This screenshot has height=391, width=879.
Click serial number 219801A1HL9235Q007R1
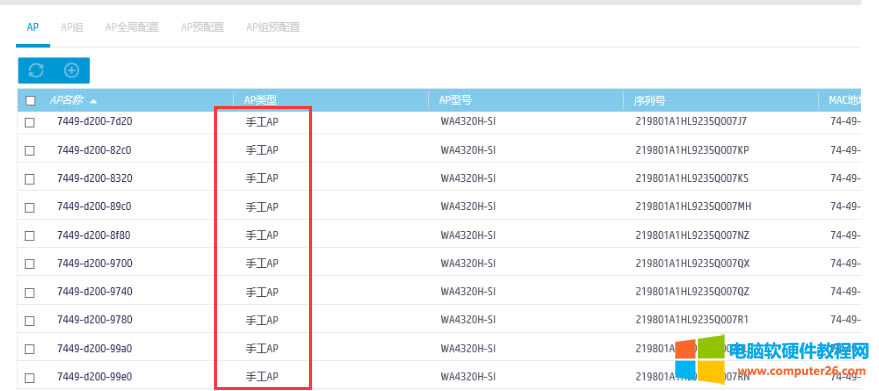point(692,320)
